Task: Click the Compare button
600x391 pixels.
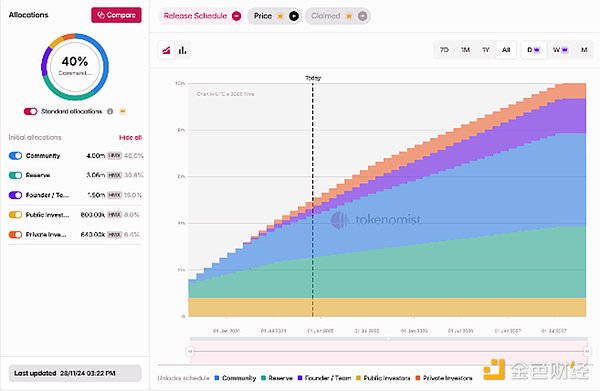Action: tap(116, 15)
